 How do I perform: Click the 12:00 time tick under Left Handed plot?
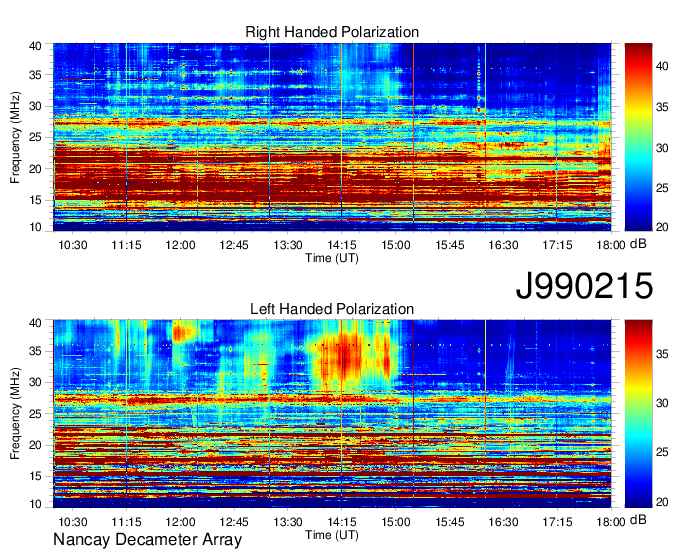pyautogui.click(x=180, y=522)
